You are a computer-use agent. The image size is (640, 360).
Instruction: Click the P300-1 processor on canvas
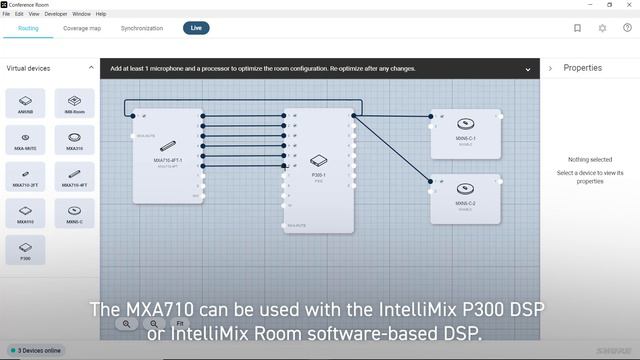pyautogui.click(x=318, y=170)
